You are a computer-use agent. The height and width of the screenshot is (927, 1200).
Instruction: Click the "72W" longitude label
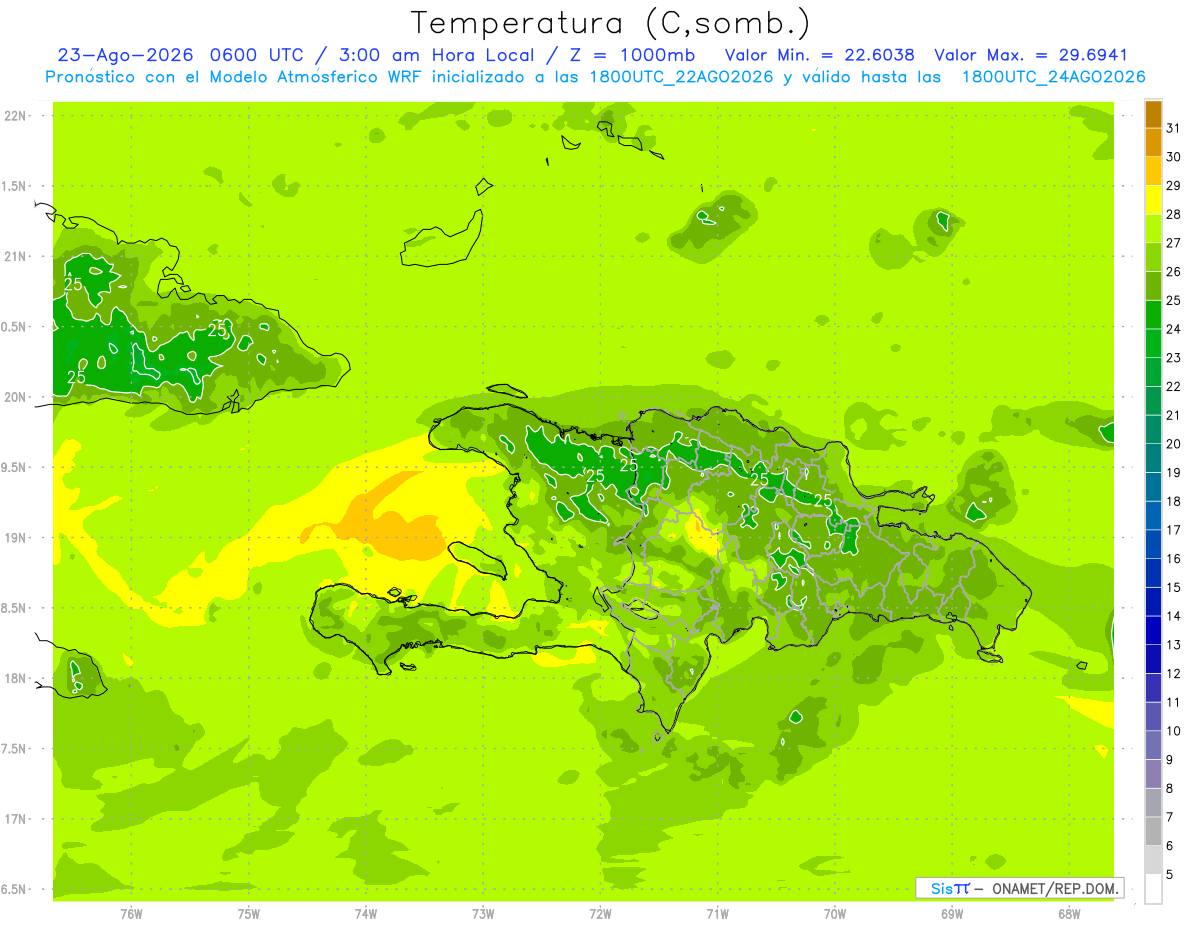click(x=600, y=913)
